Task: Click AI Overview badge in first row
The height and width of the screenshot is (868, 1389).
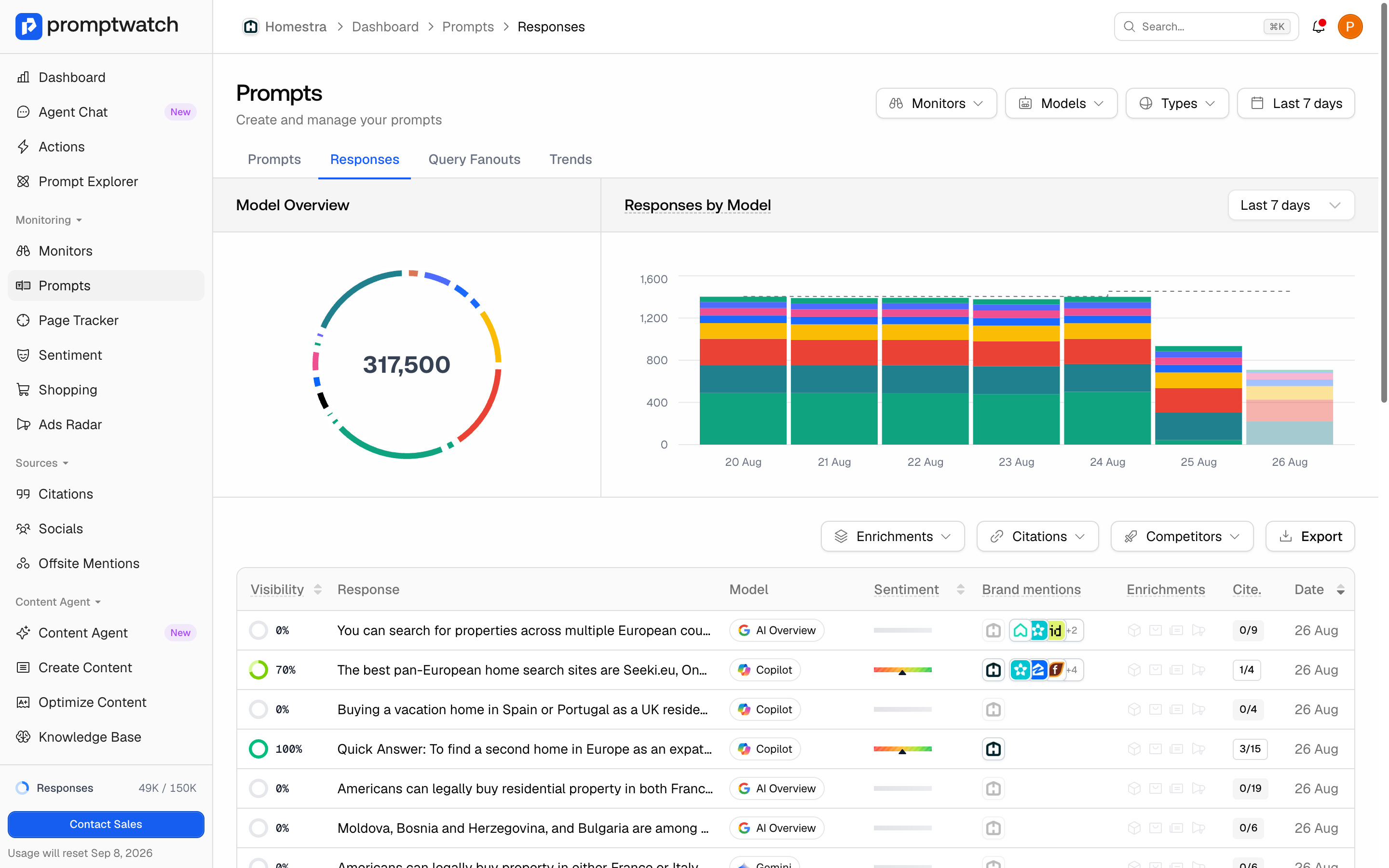Action: (x=776, y=630)
